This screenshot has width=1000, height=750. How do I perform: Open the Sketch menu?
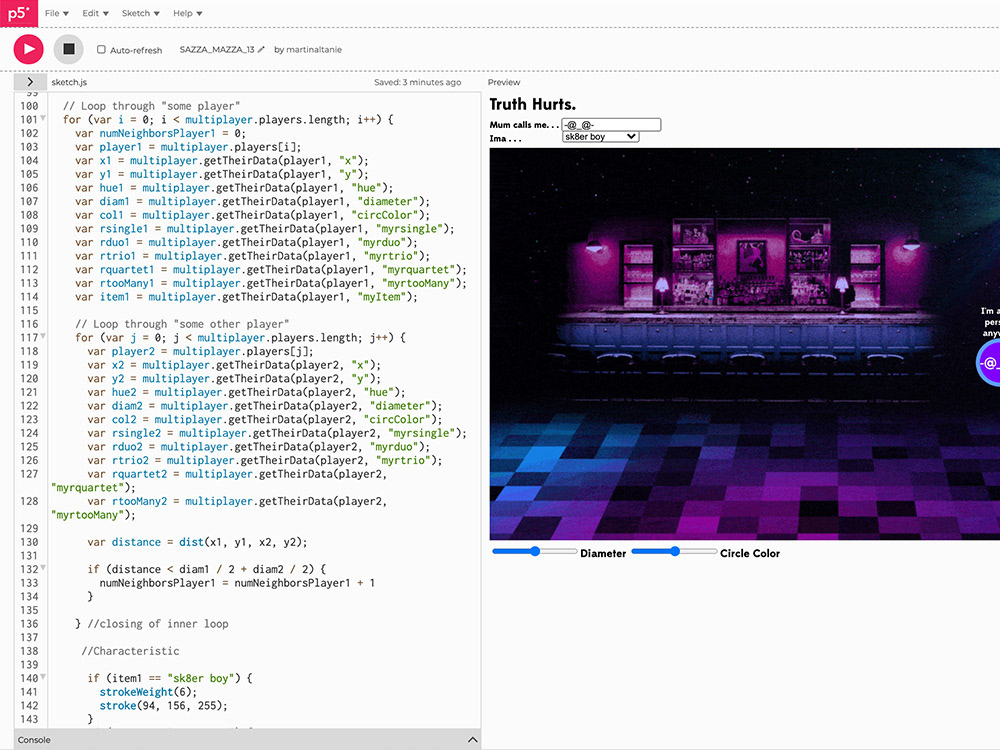140,13
